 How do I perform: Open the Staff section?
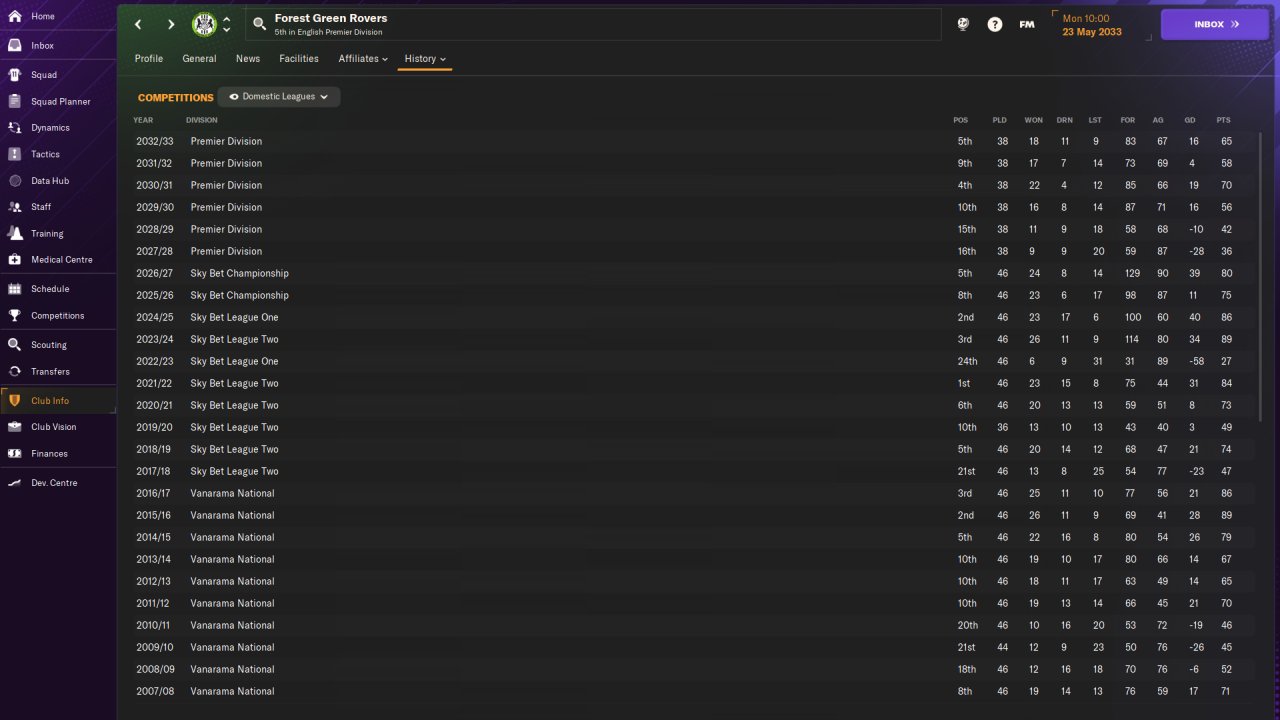[58, 207]
